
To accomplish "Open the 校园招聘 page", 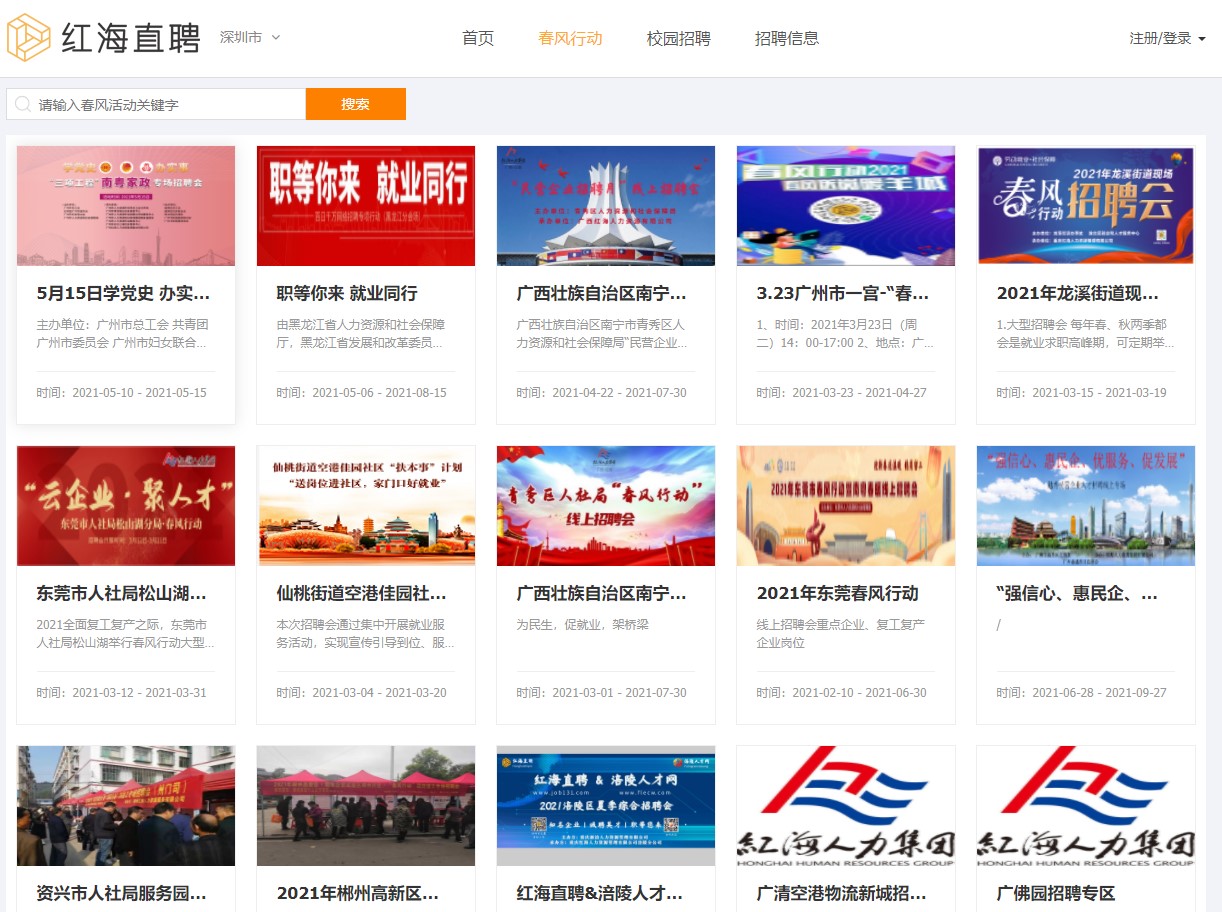I will tap(678, 39).
